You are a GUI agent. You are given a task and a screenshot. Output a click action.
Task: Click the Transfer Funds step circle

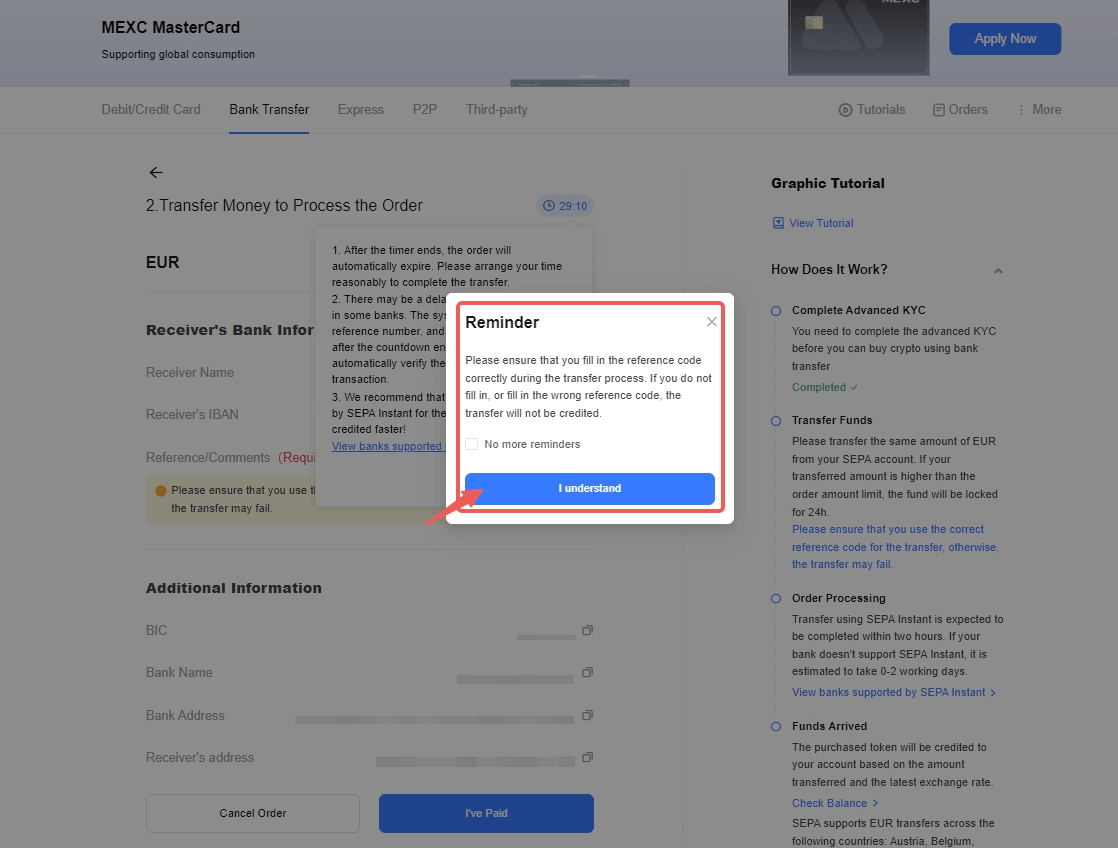click(776, 421)
